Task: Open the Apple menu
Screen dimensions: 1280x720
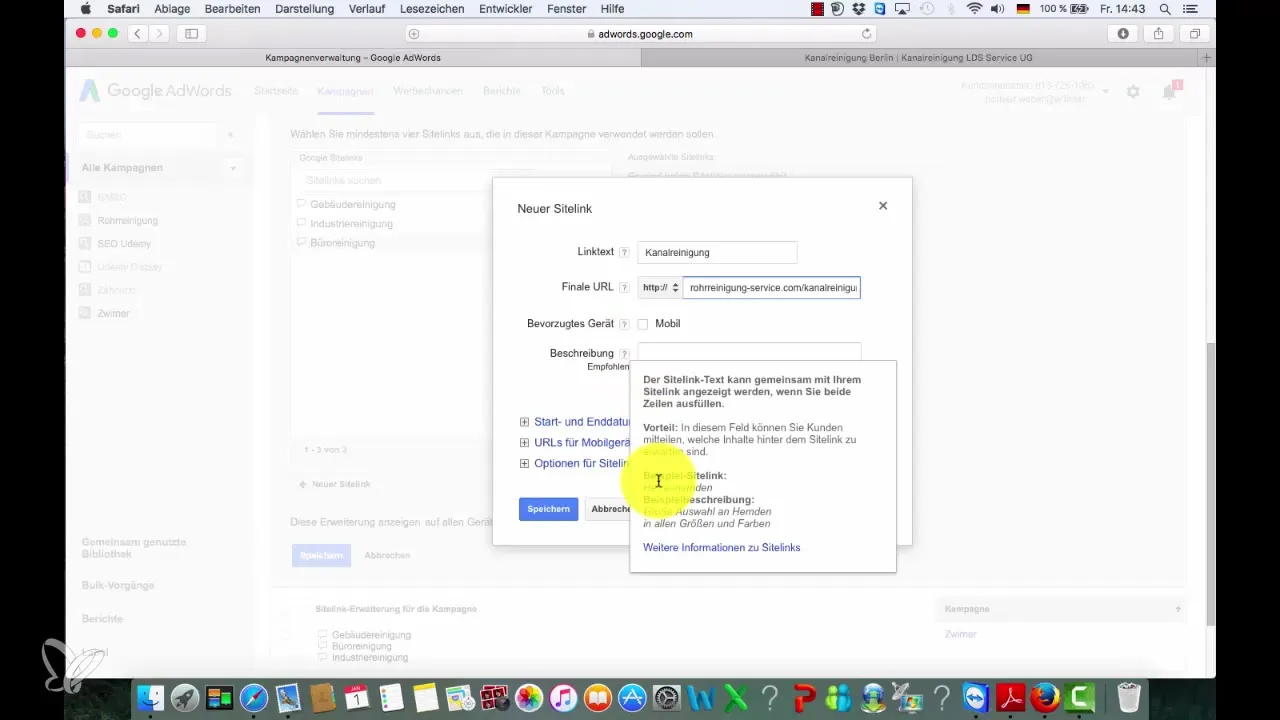Action: coord(84,8)
